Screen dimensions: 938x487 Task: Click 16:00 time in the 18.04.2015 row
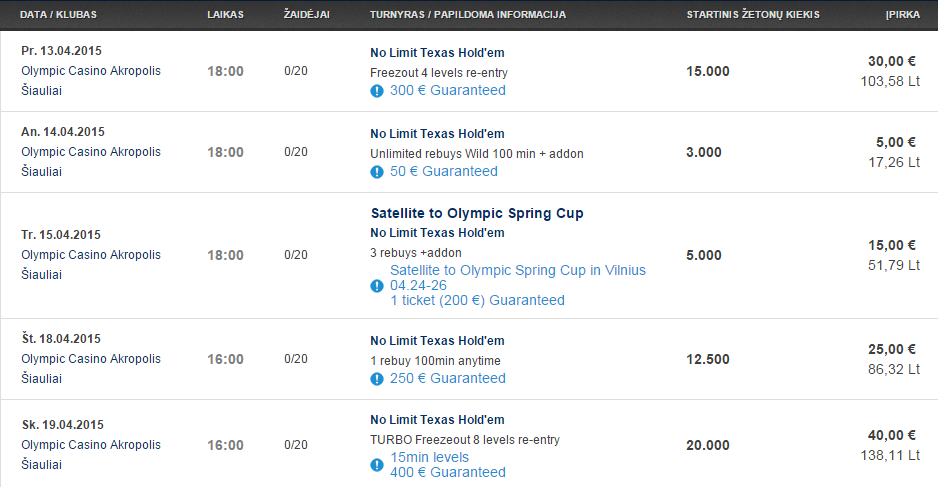pyautogui.click(x=226, y=360)
